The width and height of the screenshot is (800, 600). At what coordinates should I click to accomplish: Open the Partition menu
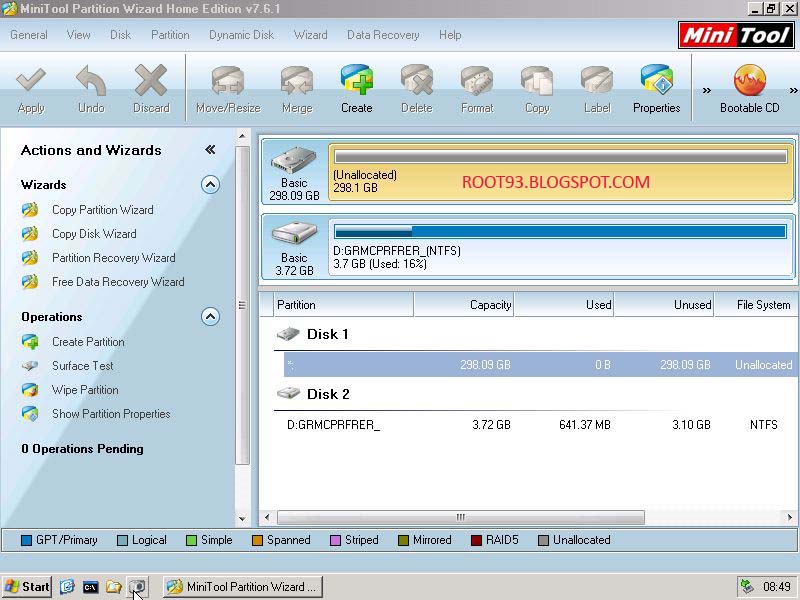pyautogui.click(x=170, y=35)
